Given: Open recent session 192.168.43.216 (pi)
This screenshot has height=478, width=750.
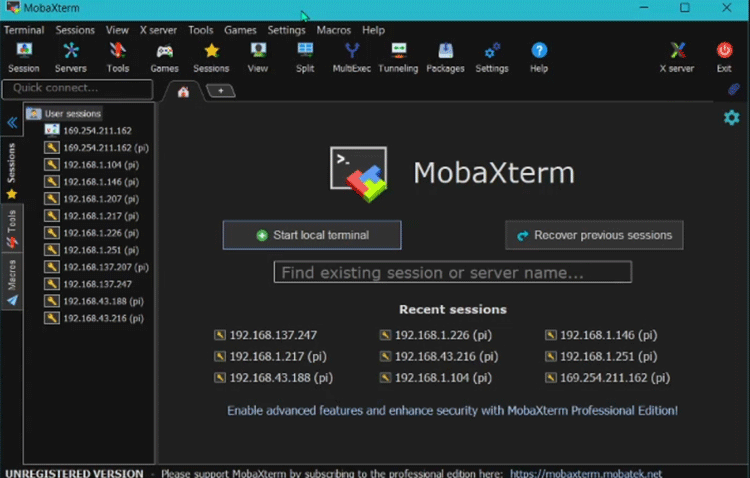Looking at the screenshot, I should [x=439, y=356].
